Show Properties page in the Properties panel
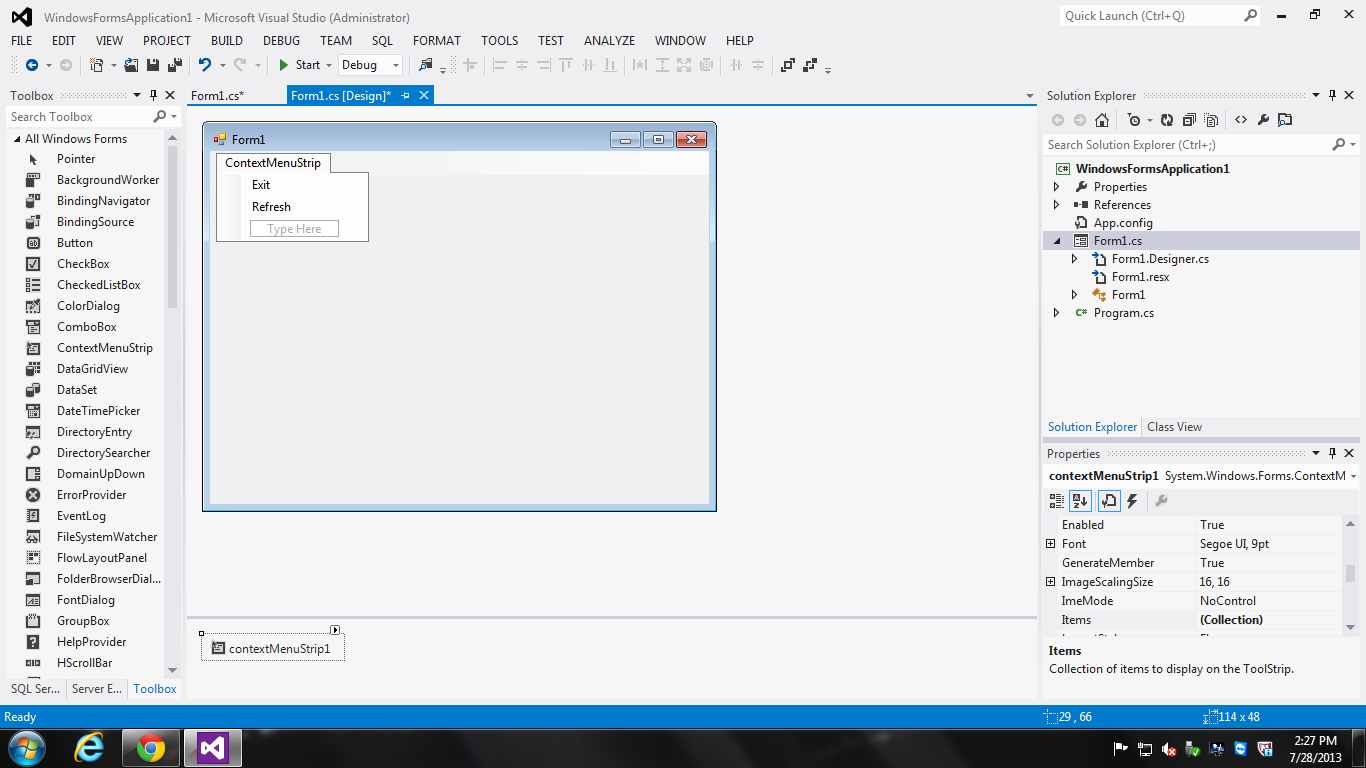This screenshot has height=768, width=1366. click(1109, 501)
